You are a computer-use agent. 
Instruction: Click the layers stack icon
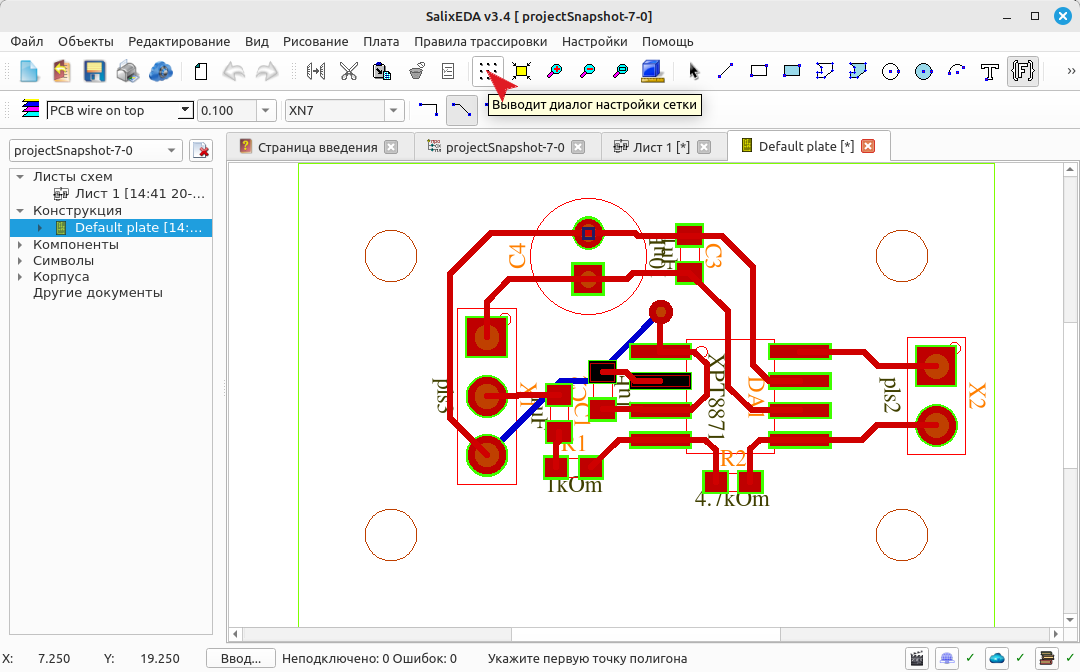(30, 109)
